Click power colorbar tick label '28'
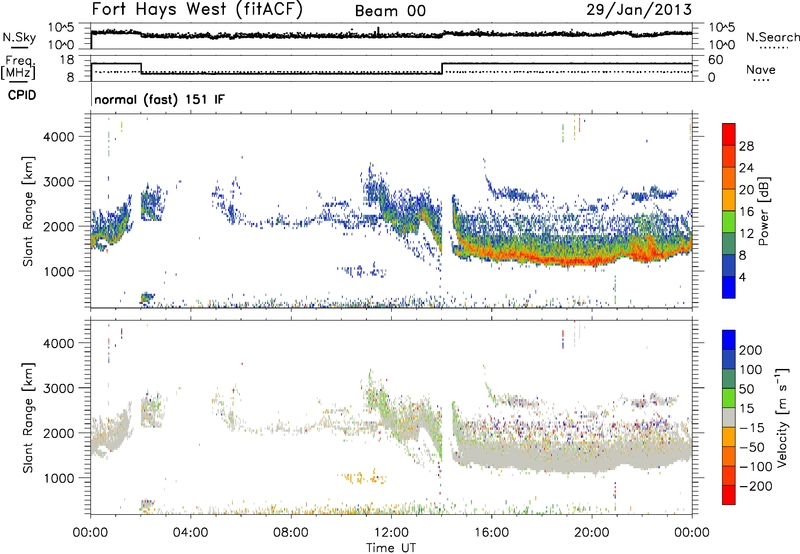Image resolution: width=800 pixels, height=554 pixels. 746,146
